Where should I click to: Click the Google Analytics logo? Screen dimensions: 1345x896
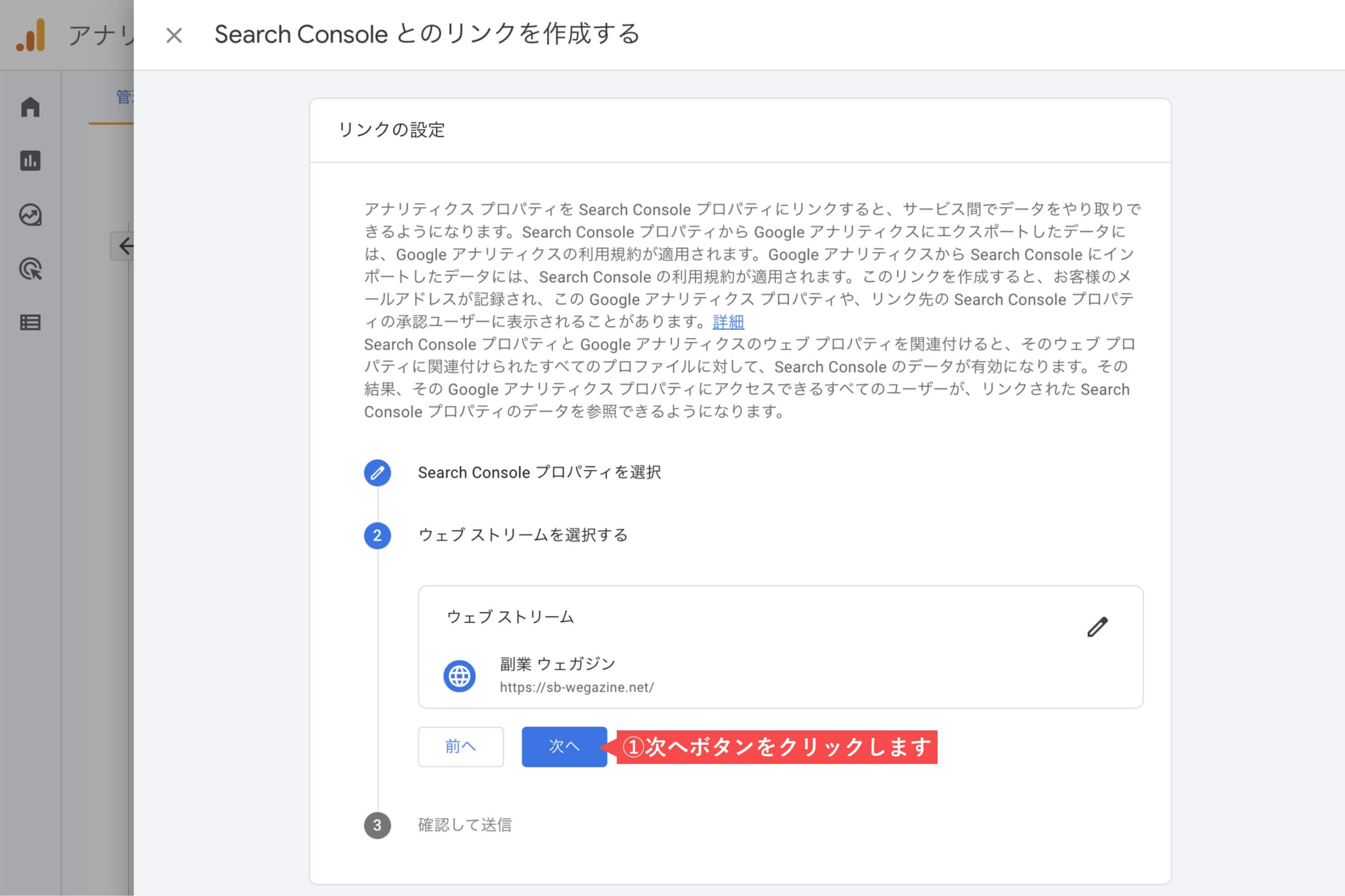(x=31, y=35)
